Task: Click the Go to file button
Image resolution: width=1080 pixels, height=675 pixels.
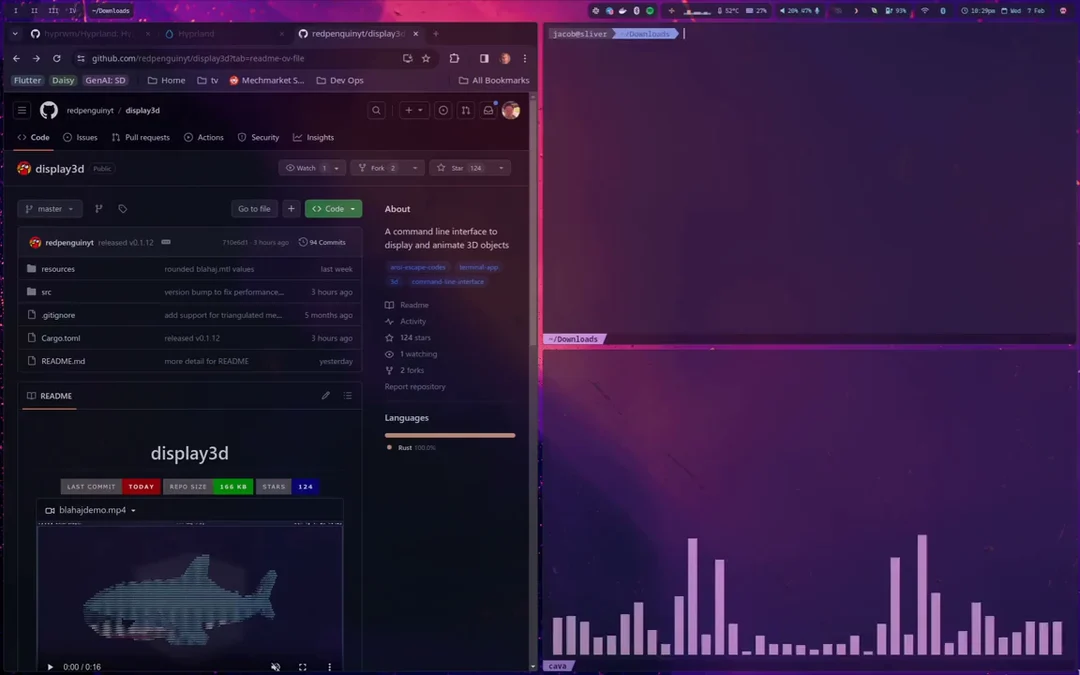Action: tap(253, 208)
